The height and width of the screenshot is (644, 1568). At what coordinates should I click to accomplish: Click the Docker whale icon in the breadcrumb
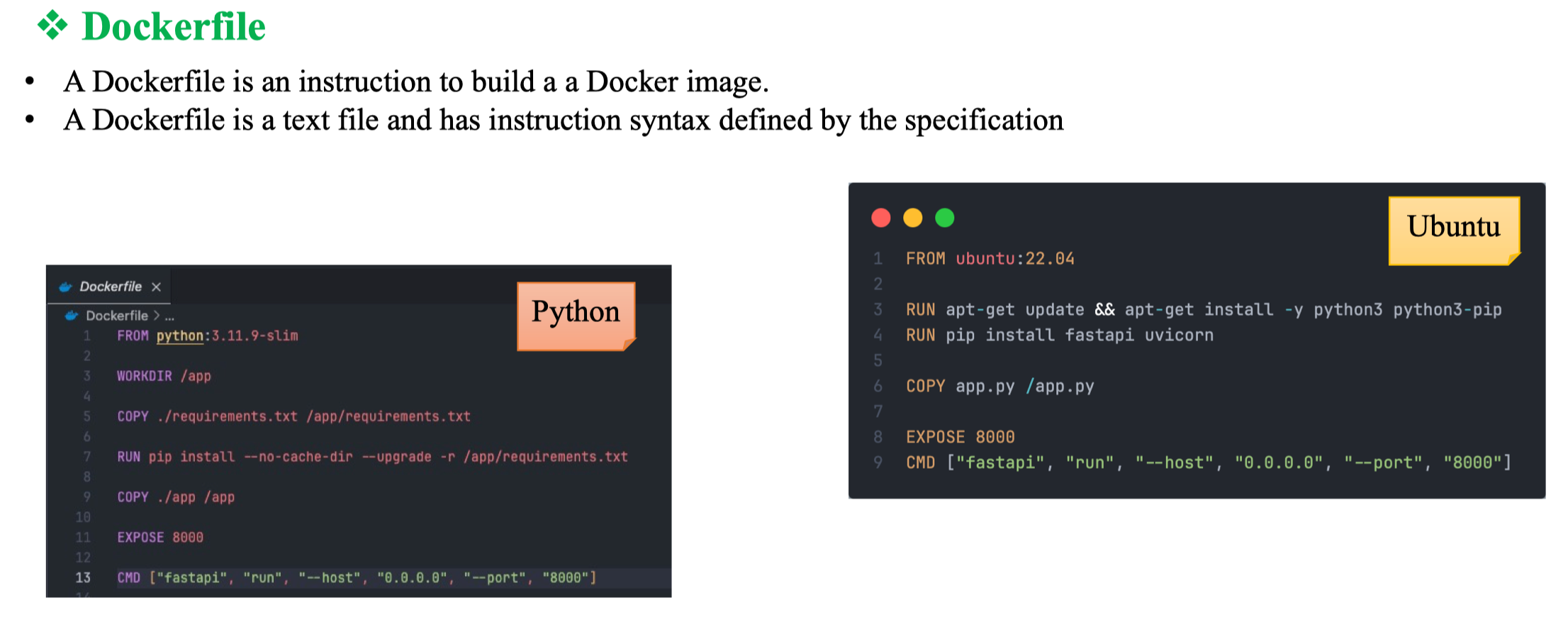(x=72, y=316)
